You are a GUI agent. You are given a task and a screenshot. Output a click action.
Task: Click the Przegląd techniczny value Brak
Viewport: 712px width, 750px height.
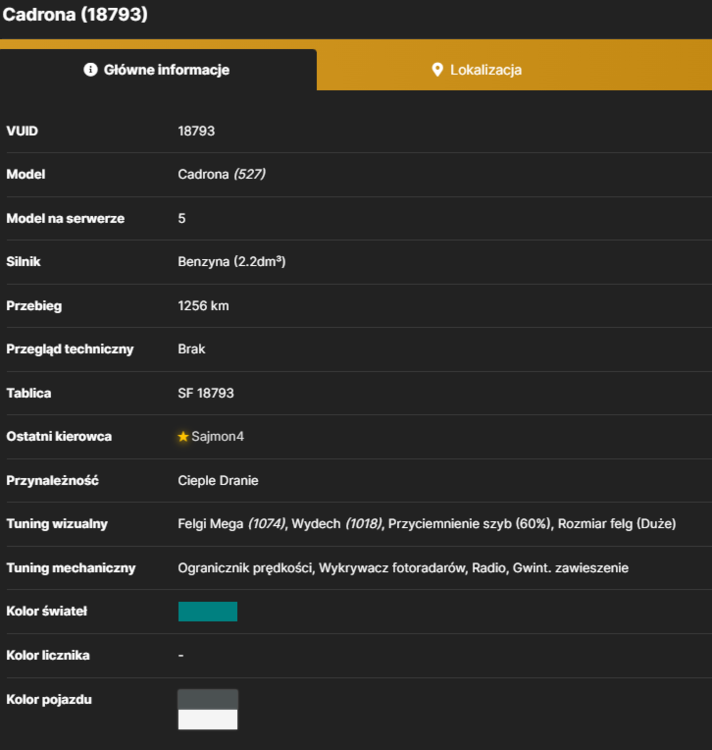point(191,349)
